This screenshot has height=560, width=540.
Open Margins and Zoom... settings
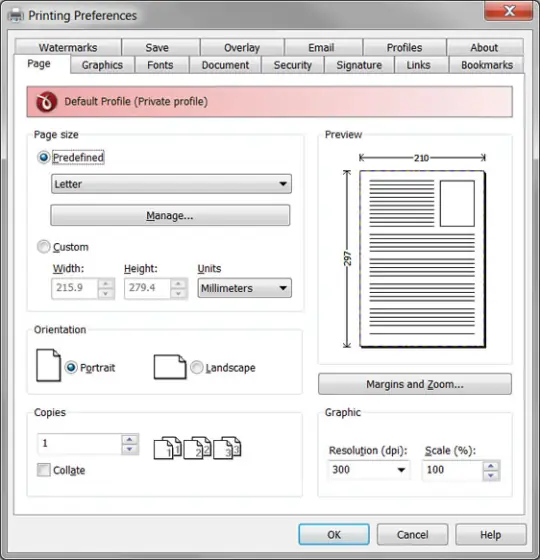coord(415,384)
